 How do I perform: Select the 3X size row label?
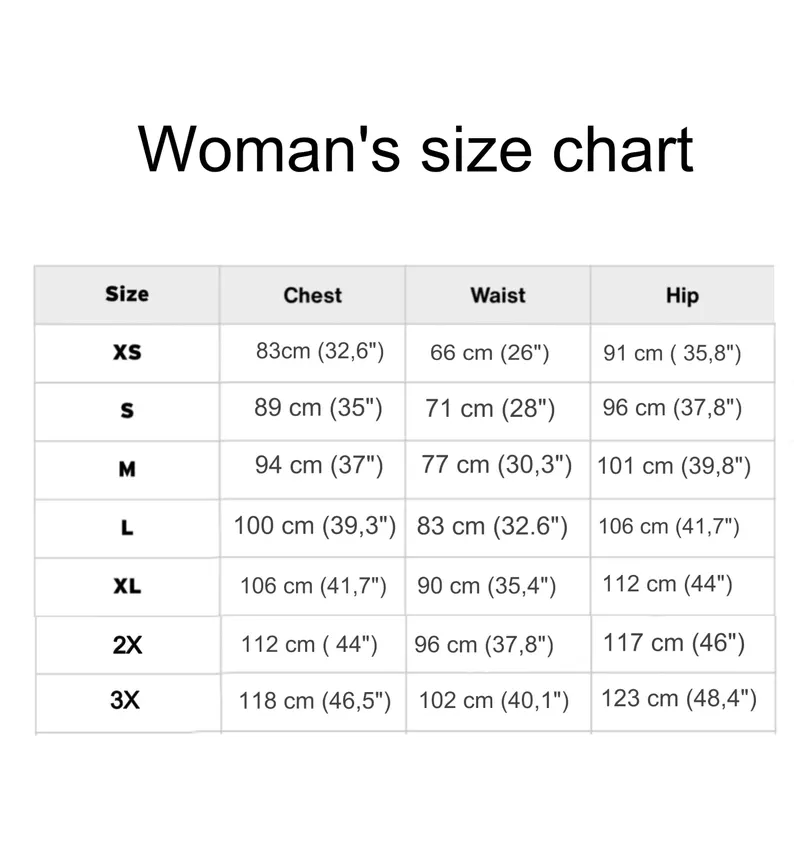click(125, 700)
